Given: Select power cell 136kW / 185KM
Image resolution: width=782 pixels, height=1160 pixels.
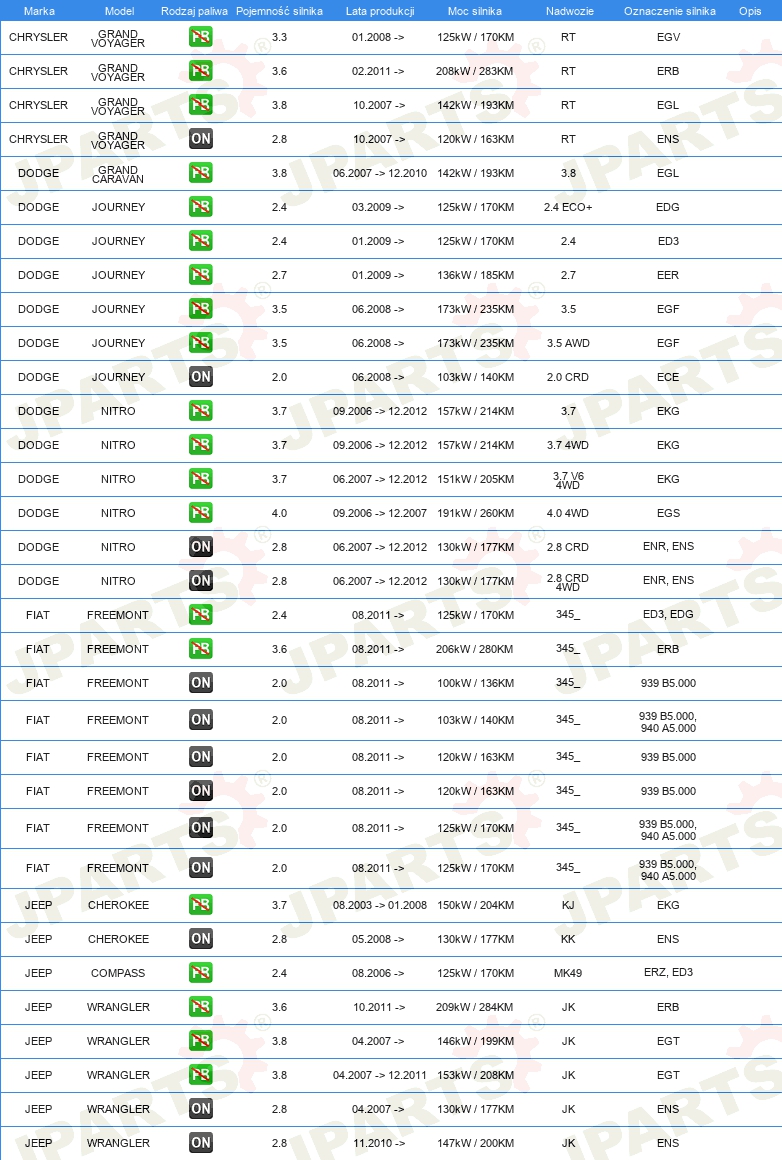Looking at the screenshot, I should pos(475,275).
